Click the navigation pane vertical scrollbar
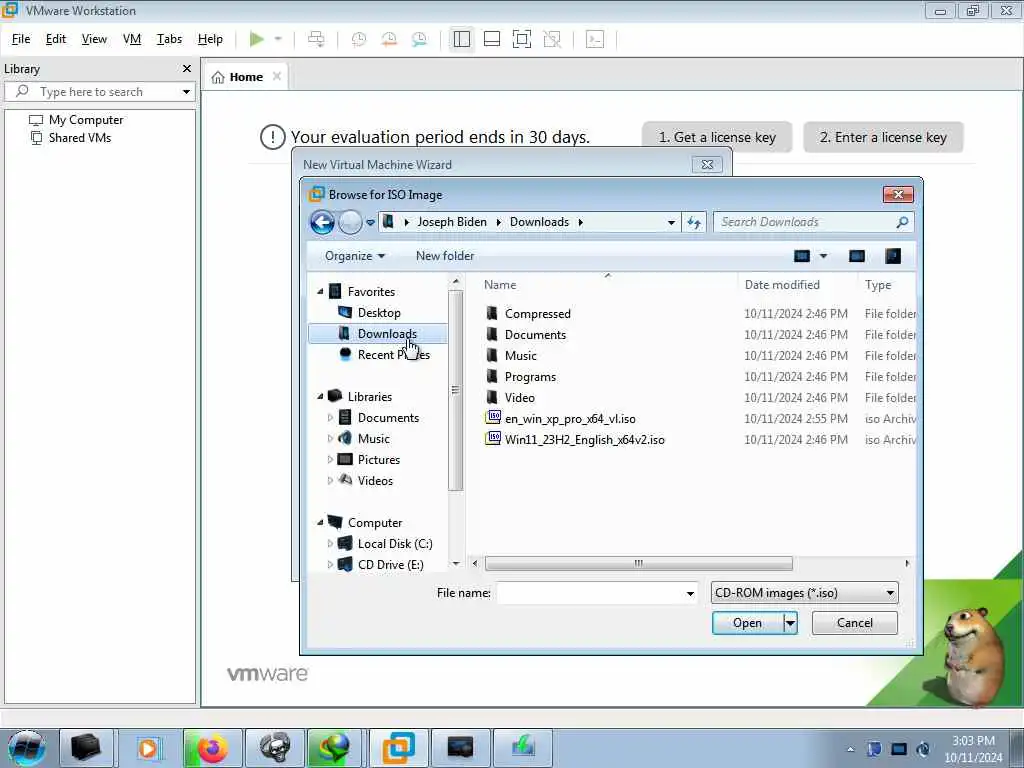Screen dimensions: 1024x768 [x=456, y=390]
